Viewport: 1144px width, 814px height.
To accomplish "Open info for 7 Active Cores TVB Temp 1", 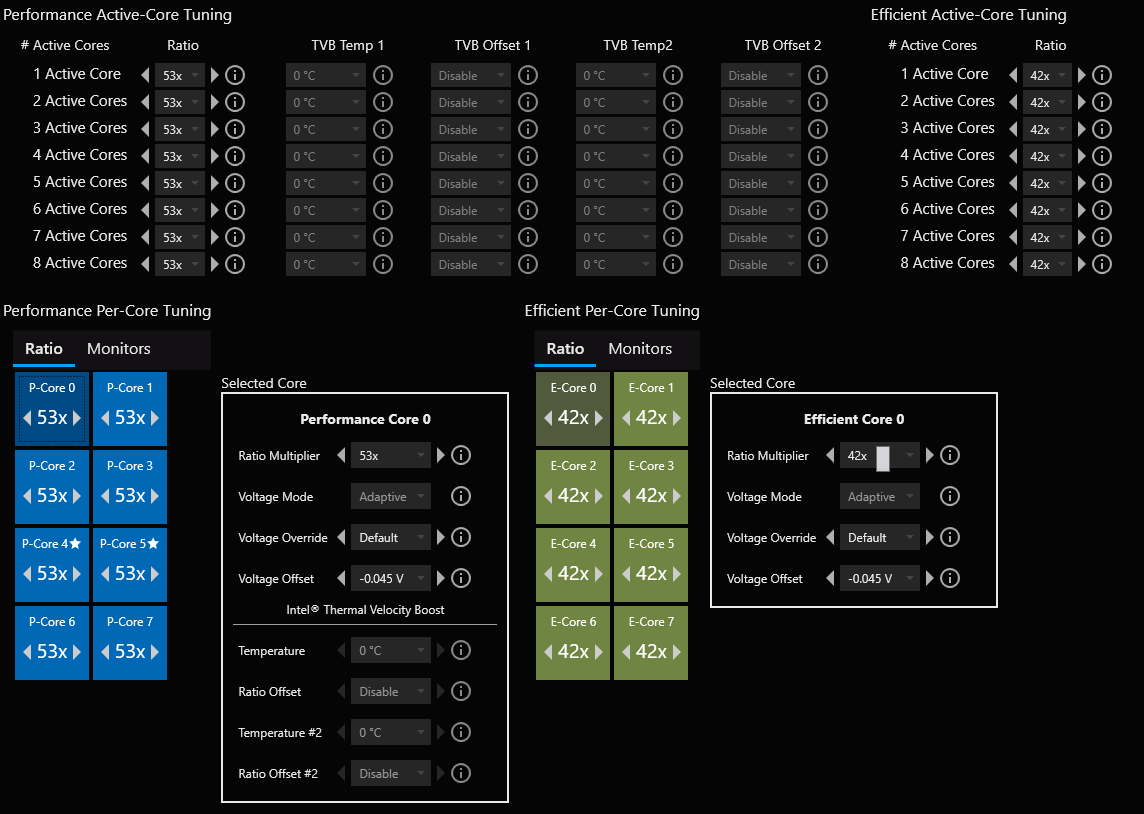I will pyautogui.click(x=383, y=237).
